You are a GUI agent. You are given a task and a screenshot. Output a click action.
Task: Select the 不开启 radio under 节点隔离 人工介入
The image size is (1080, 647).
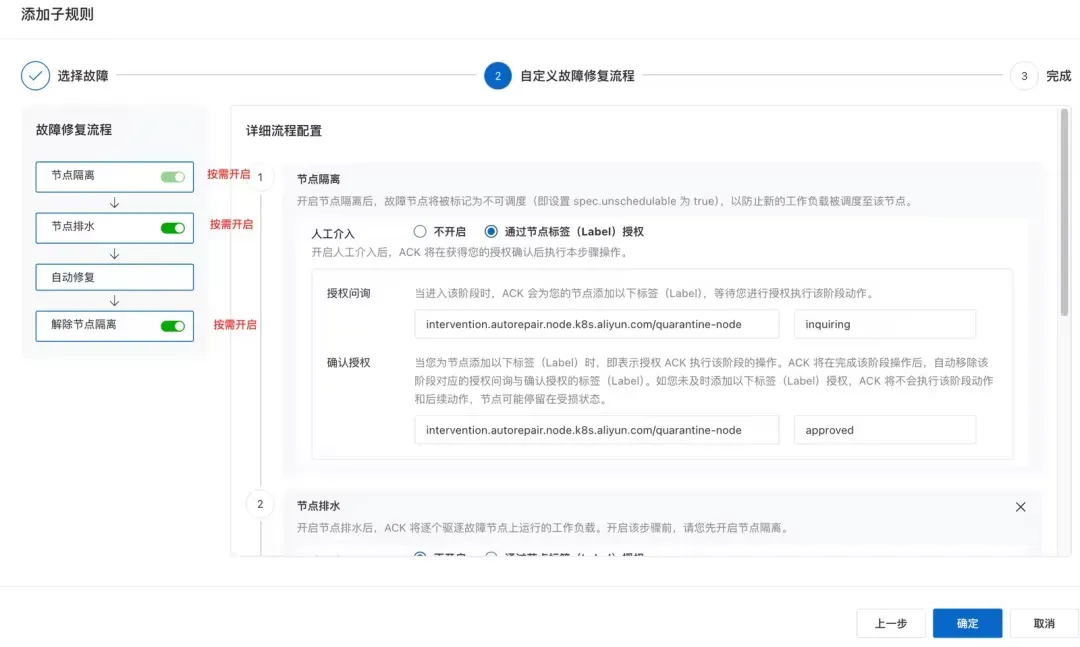point(419,232)
